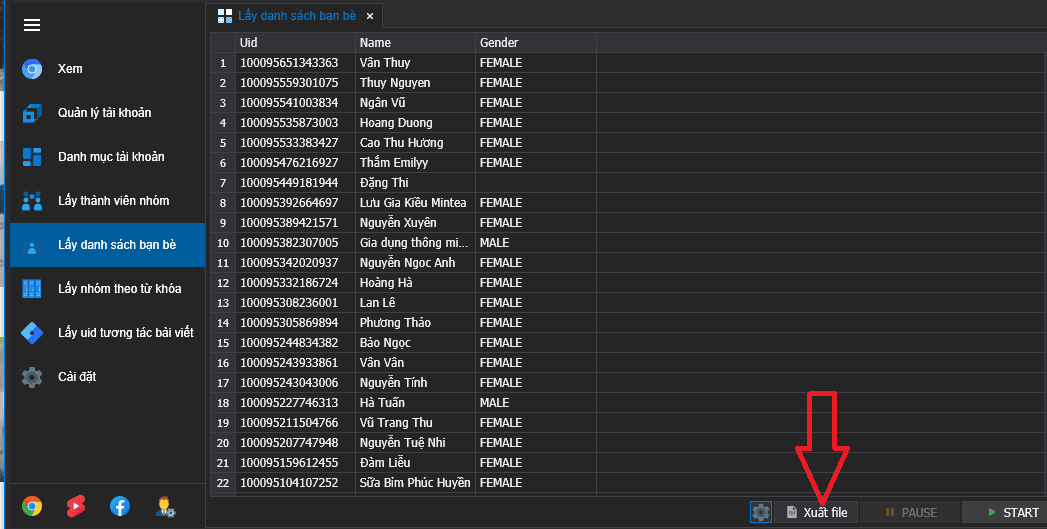The image size is (1047, 529).
Task: Click MALE in the Hà Tuấn row
Action: 495,403
